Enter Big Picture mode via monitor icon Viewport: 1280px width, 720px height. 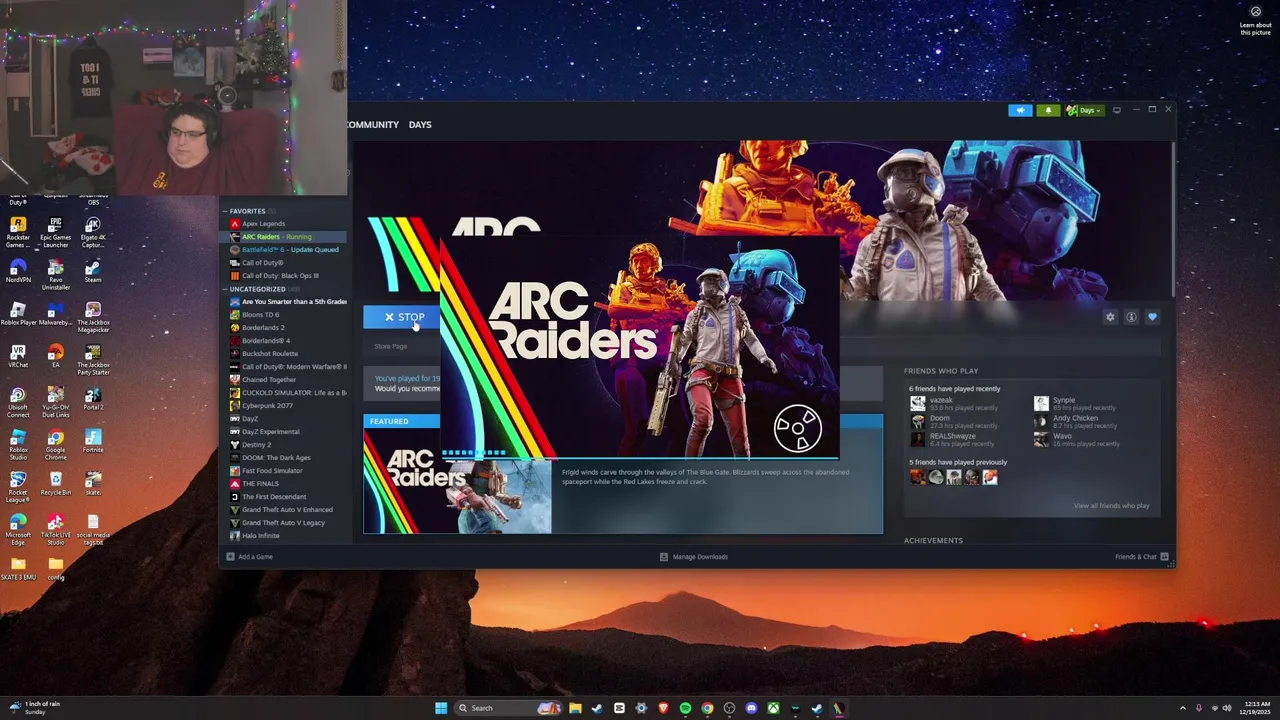(1117, 110)
